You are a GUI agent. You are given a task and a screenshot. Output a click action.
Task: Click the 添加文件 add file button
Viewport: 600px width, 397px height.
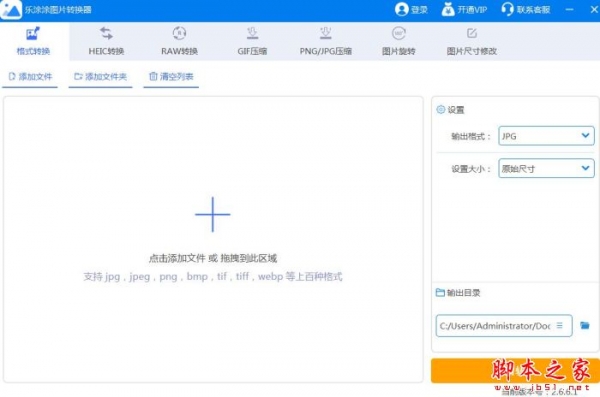(30, 77)
